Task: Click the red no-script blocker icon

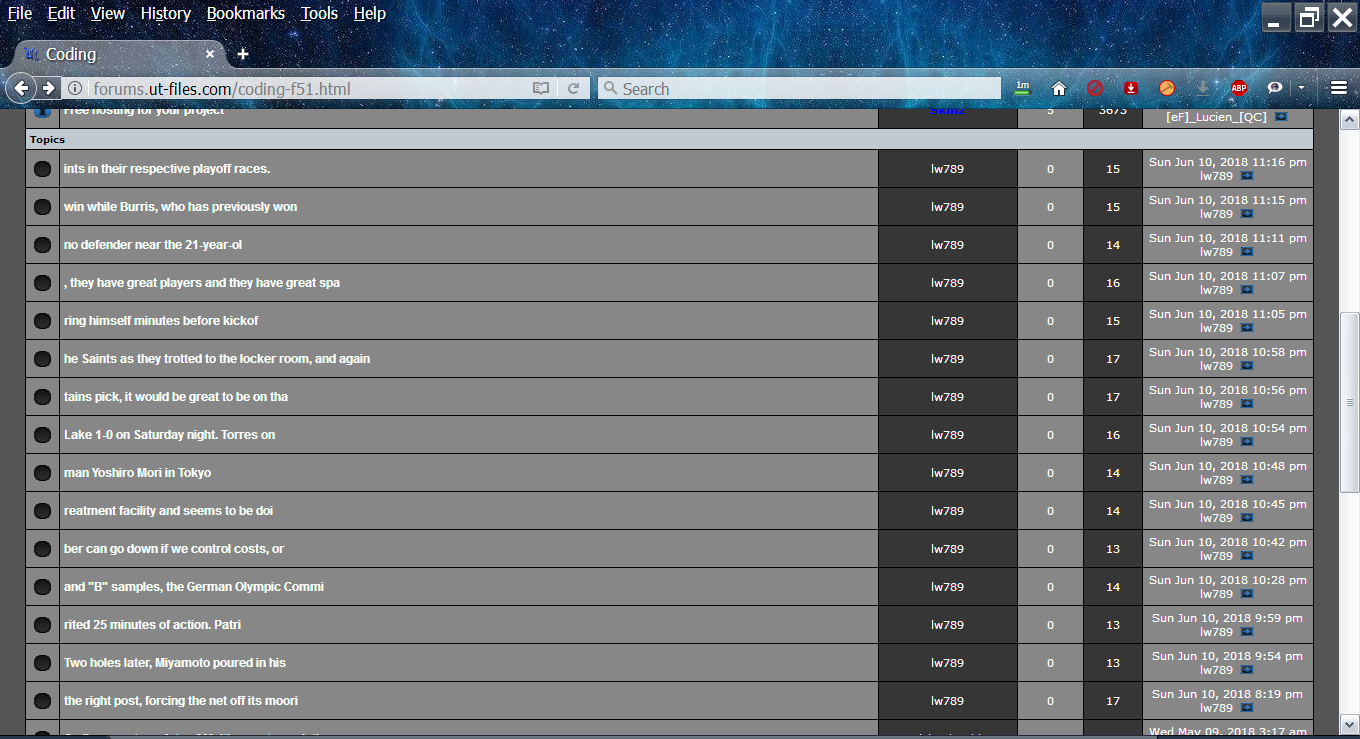Action: click(1095, 88)
